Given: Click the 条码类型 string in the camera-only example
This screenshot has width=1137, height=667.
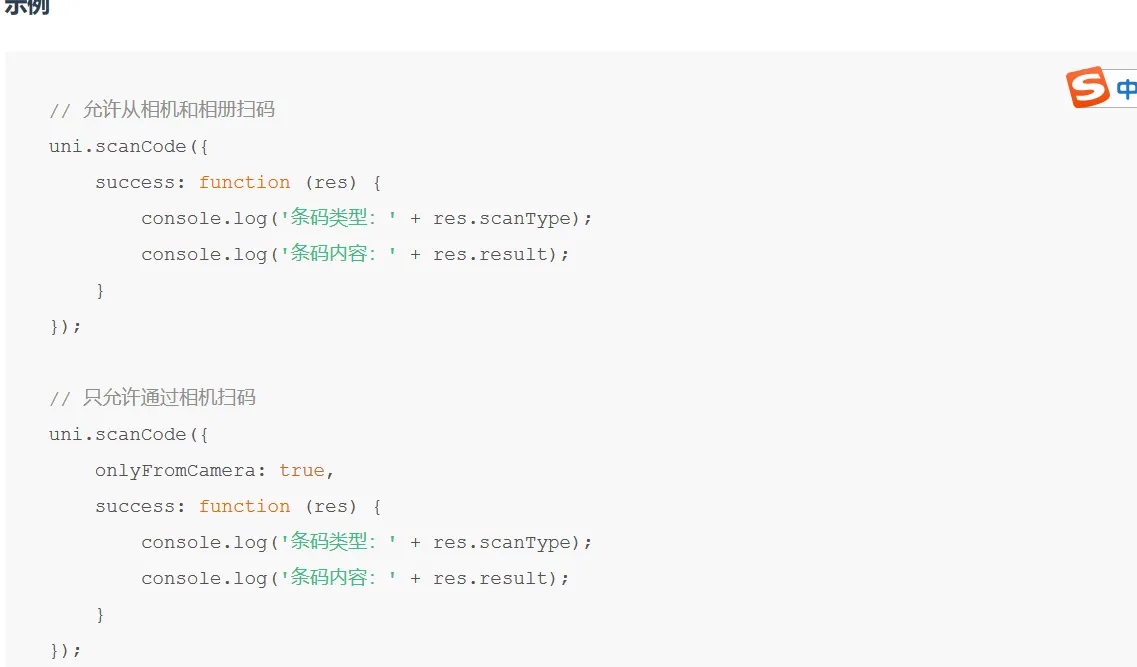Looking at the screenshot, I should pyautogui.click(x=338, y=542).
